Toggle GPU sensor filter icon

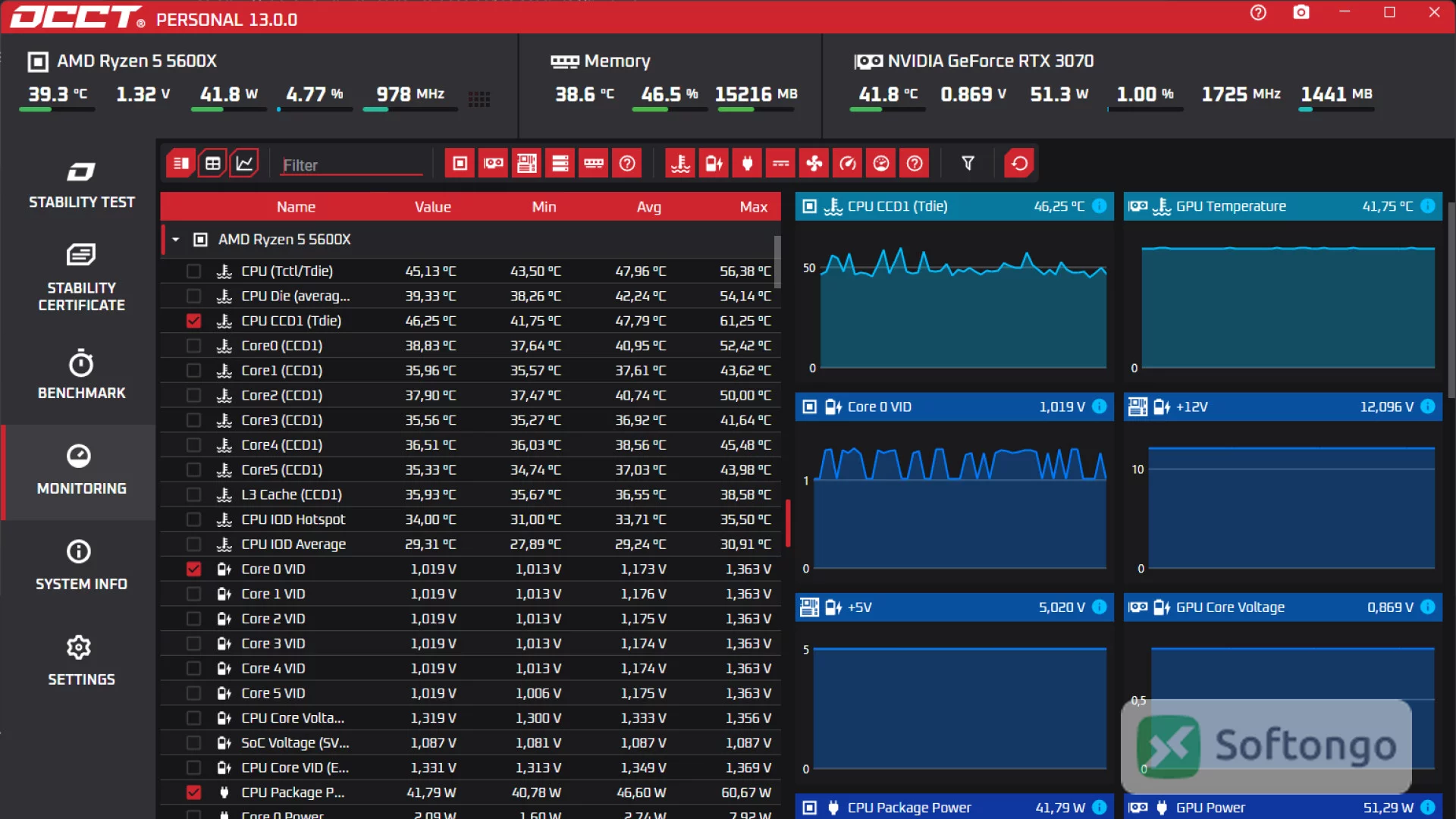pos(494,163)
